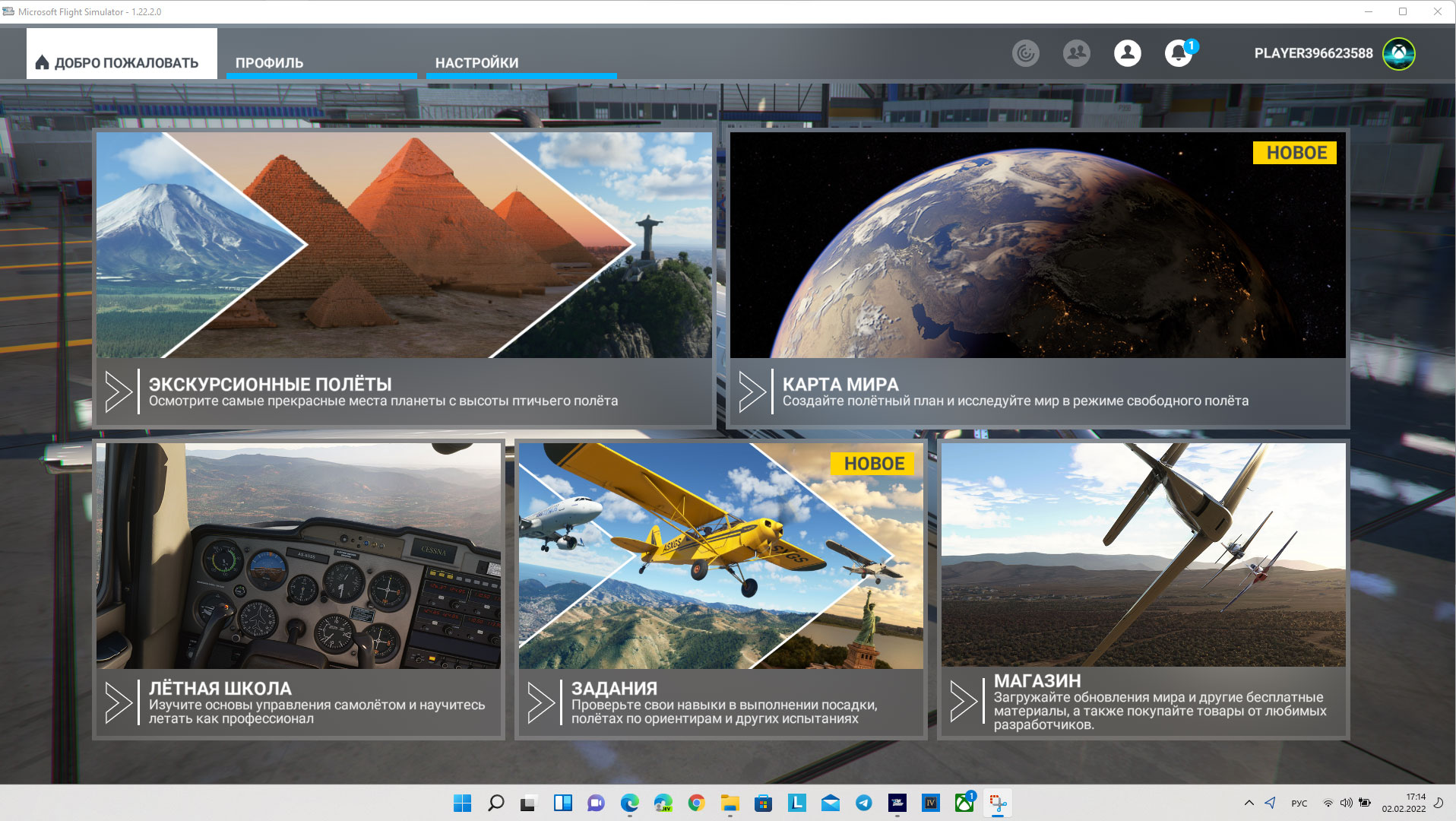Switch to Flight Simulator taskbar icon
Viewport: 1456px width, 821px height.
(x=897, y=803)
